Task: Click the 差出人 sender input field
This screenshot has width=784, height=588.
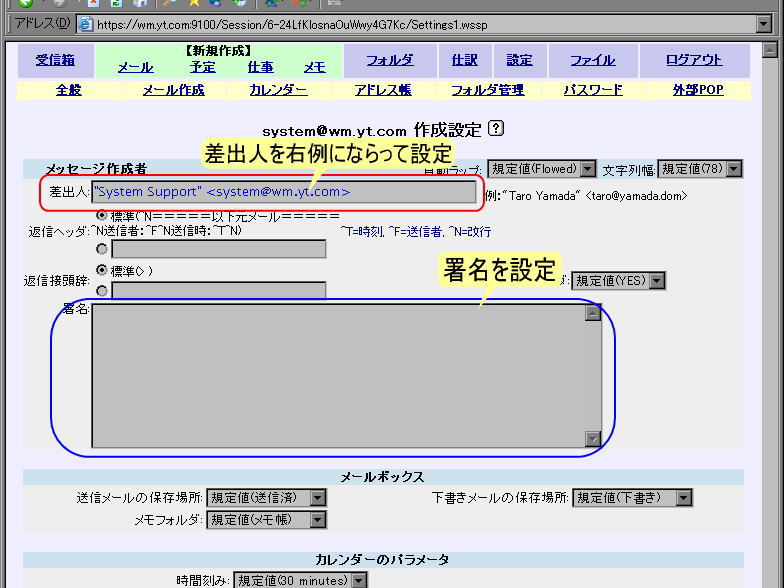Action: pos(284,192)
